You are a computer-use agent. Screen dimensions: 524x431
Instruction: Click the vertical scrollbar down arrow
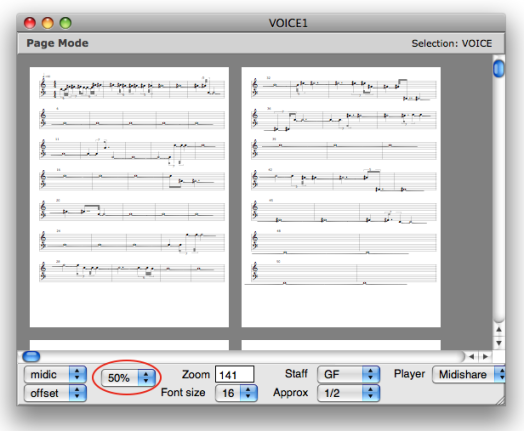click(x=499, y=343)
